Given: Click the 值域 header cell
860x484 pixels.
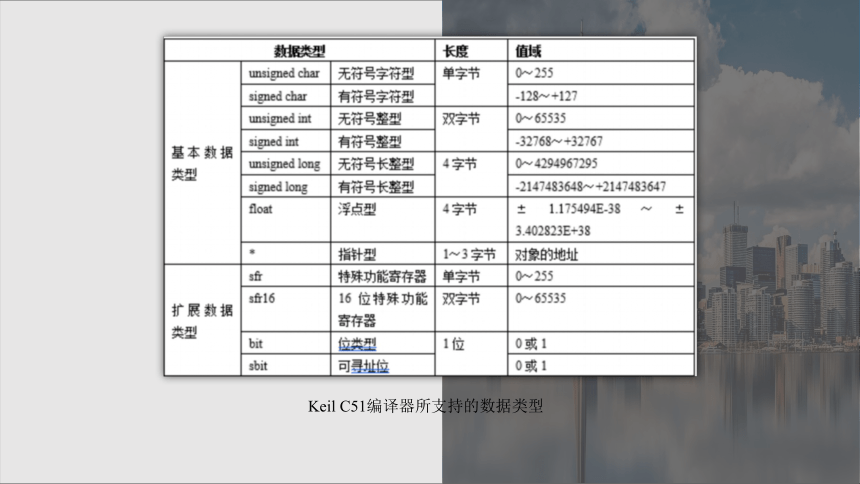Looking at the screenshot, I should pos(601,50).
